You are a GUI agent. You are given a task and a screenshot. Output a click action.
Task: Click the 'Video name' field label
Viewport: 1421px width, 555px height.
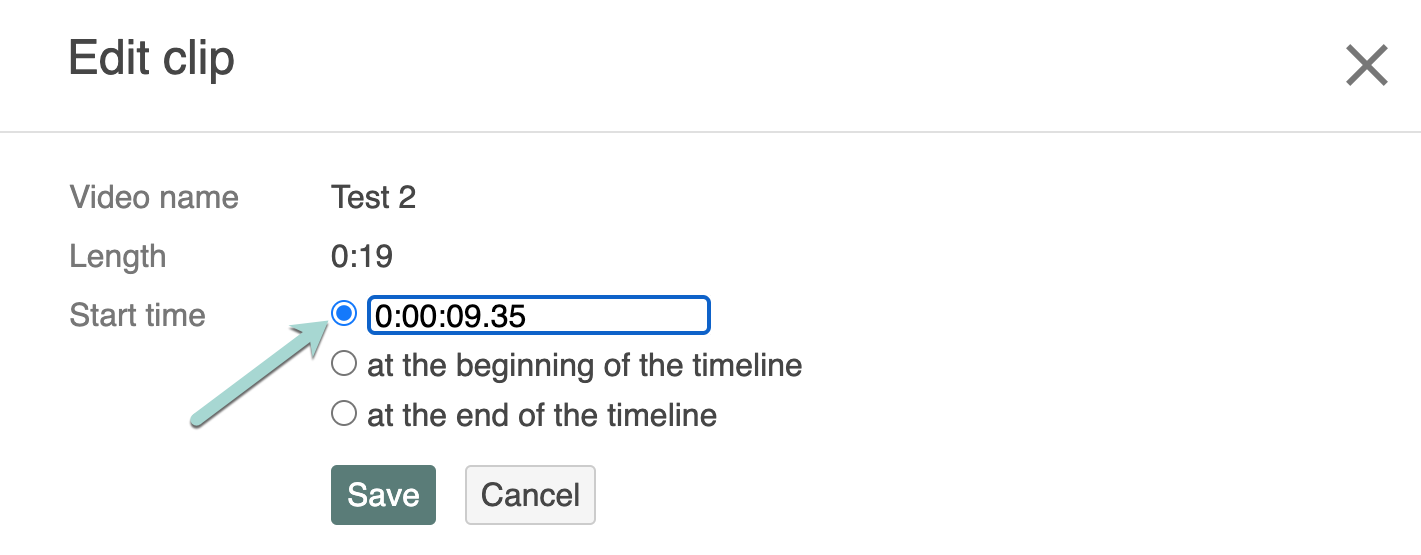pos(154,198)
